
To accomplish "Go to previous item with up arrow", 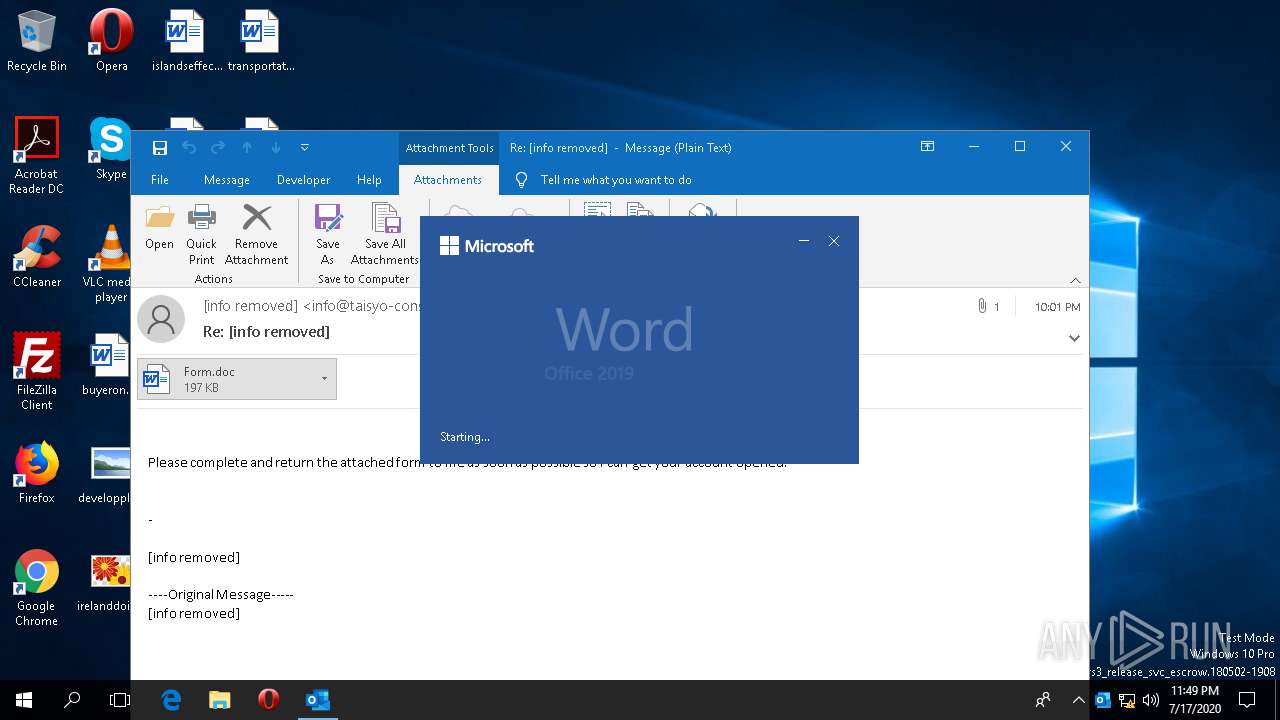I will pyautogui.click(x=247, y=148).
